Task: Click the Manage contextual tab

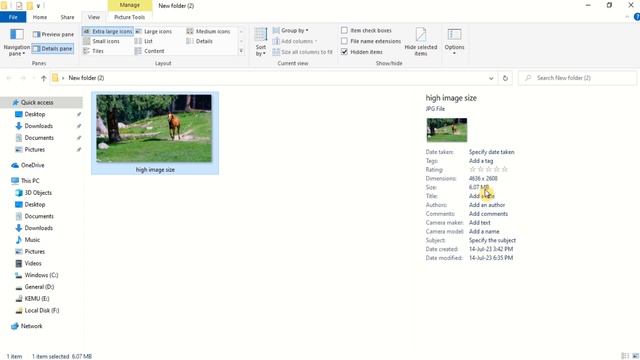Action: pyautogui.click(x=130, y=5)
